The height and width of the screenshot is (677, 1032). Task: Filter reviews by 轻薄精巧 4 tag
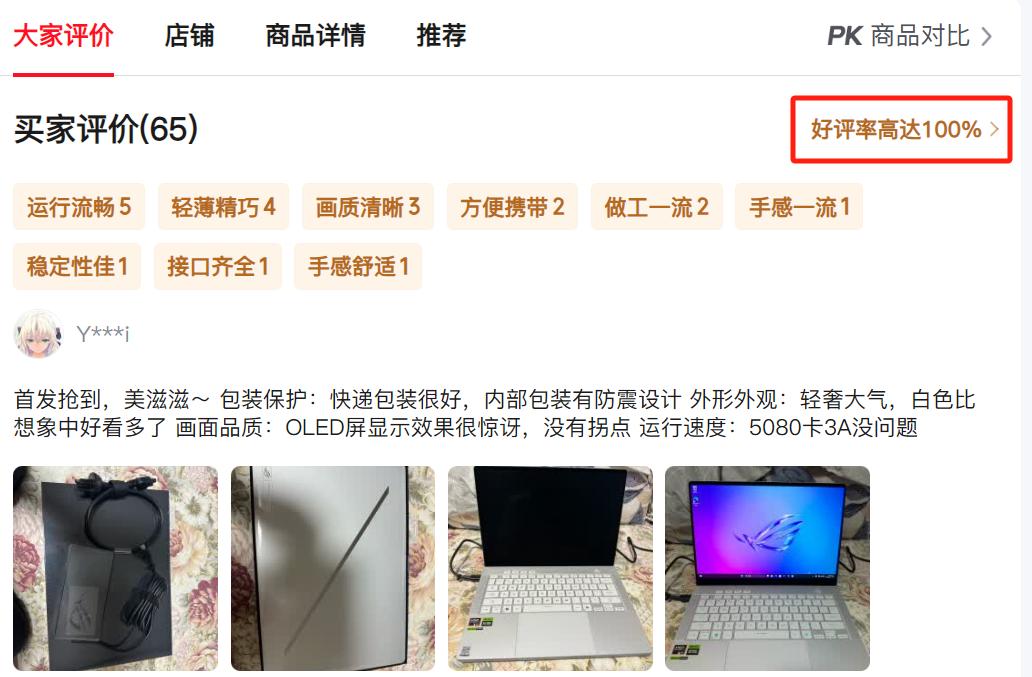click(x=223, y=207)
